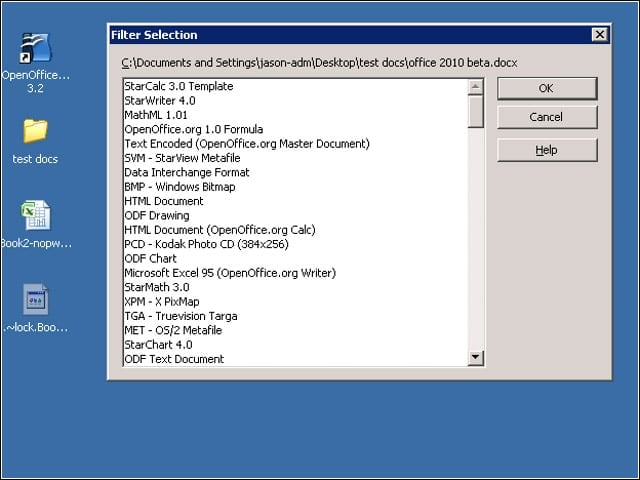Choose the plain HTML Document filter

point(296,201)
